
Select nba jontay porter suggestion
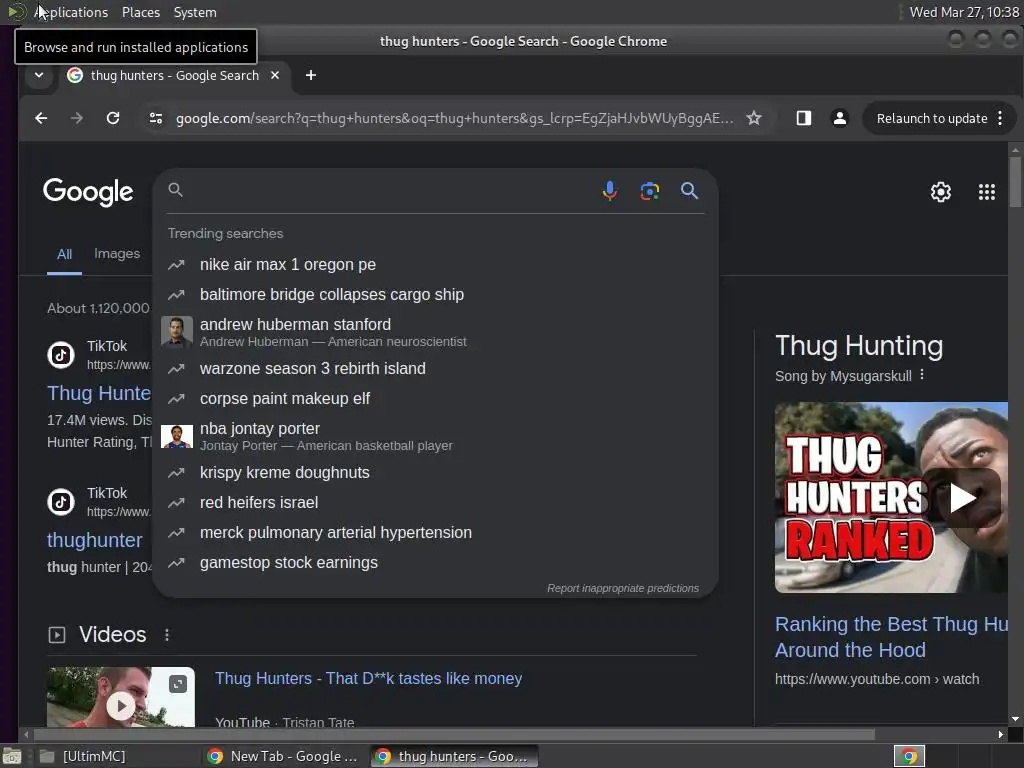[436, 436]
